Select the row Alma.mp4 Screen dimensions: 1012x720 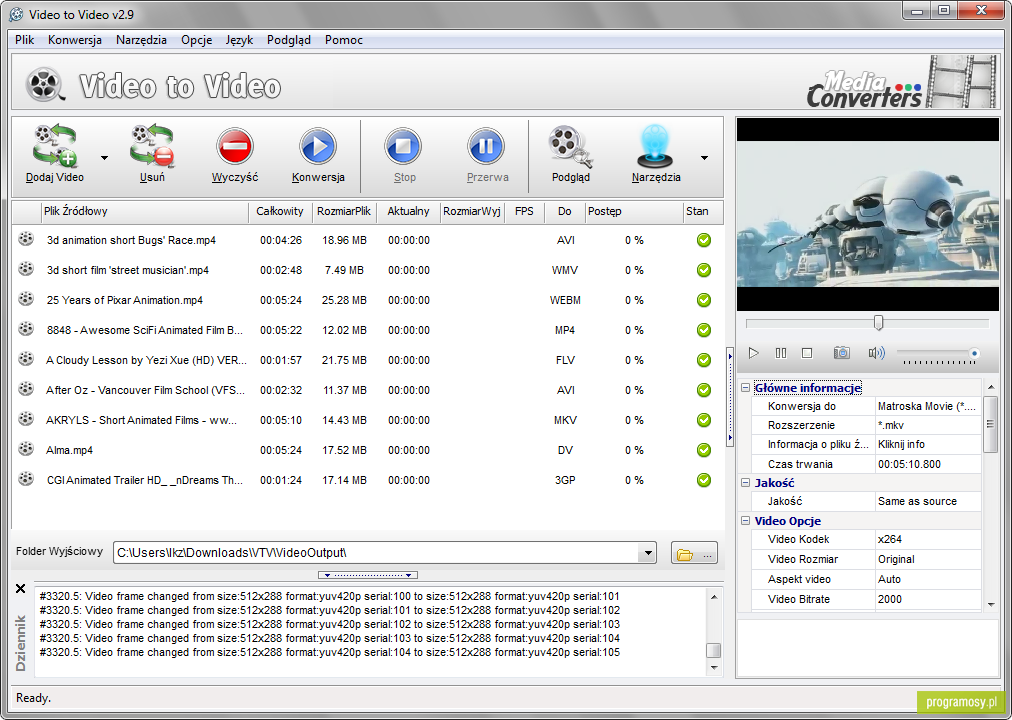(x=367, y=450)
